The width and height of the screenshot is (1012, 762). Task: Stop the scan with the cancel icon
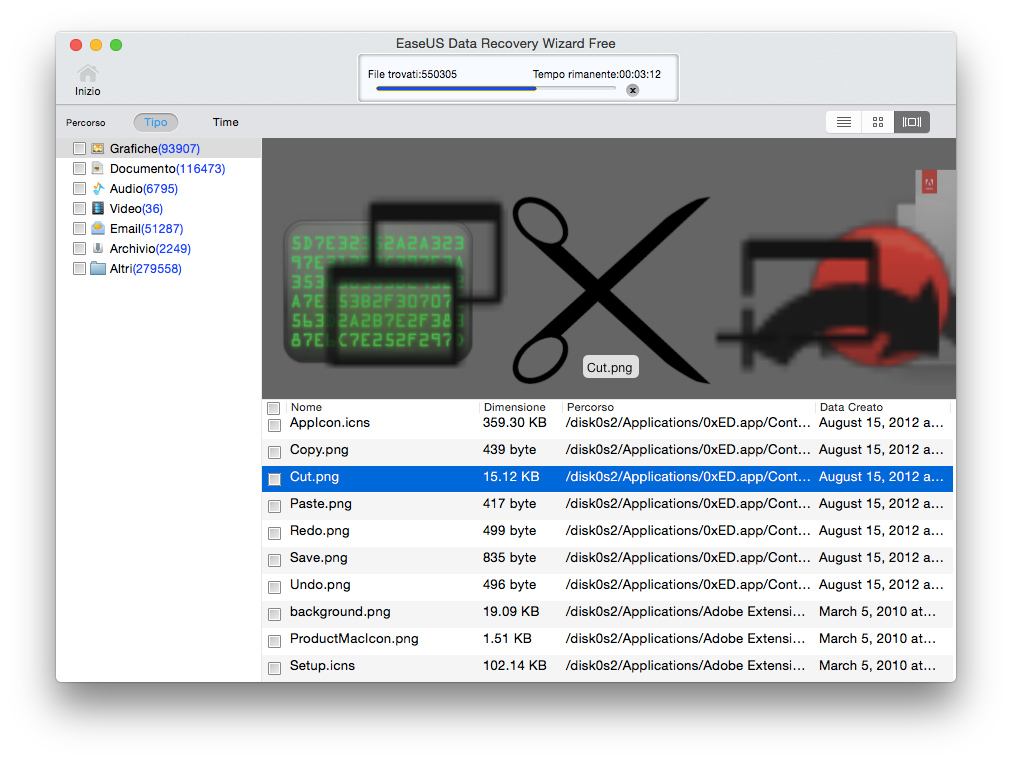(632, 90)
